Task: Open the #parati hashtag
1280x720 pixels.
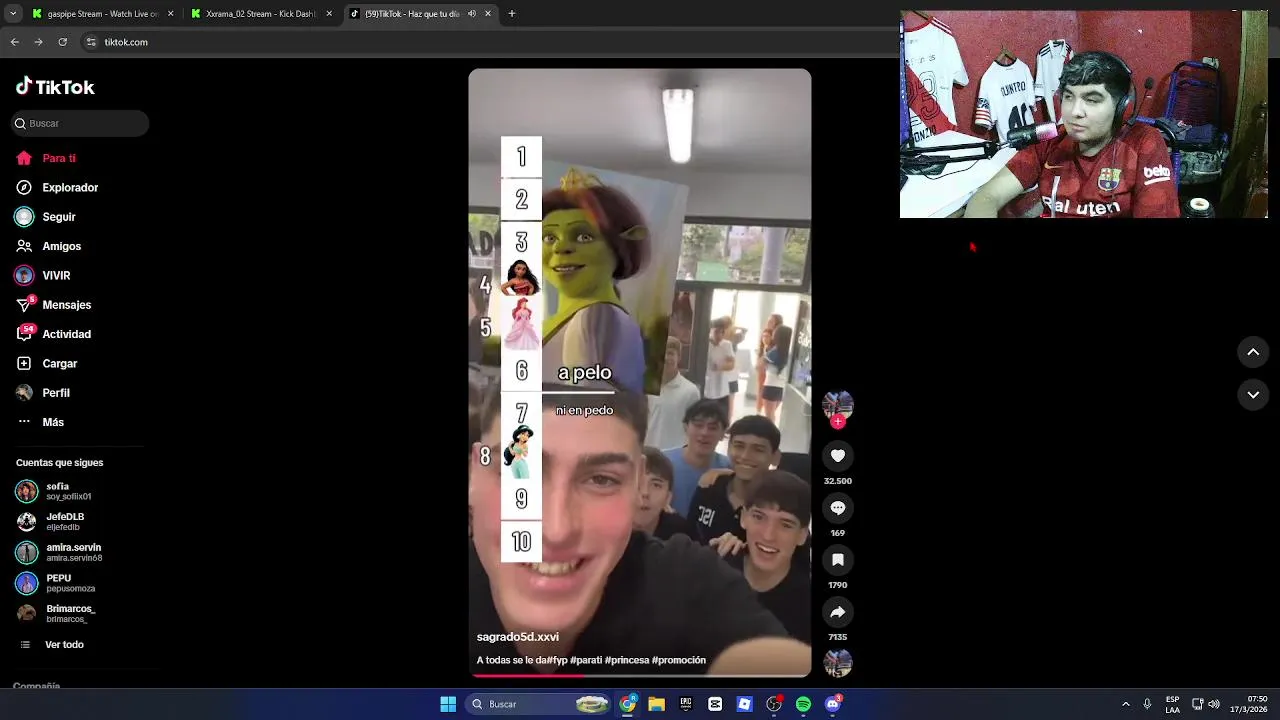Action: (586, 660)
